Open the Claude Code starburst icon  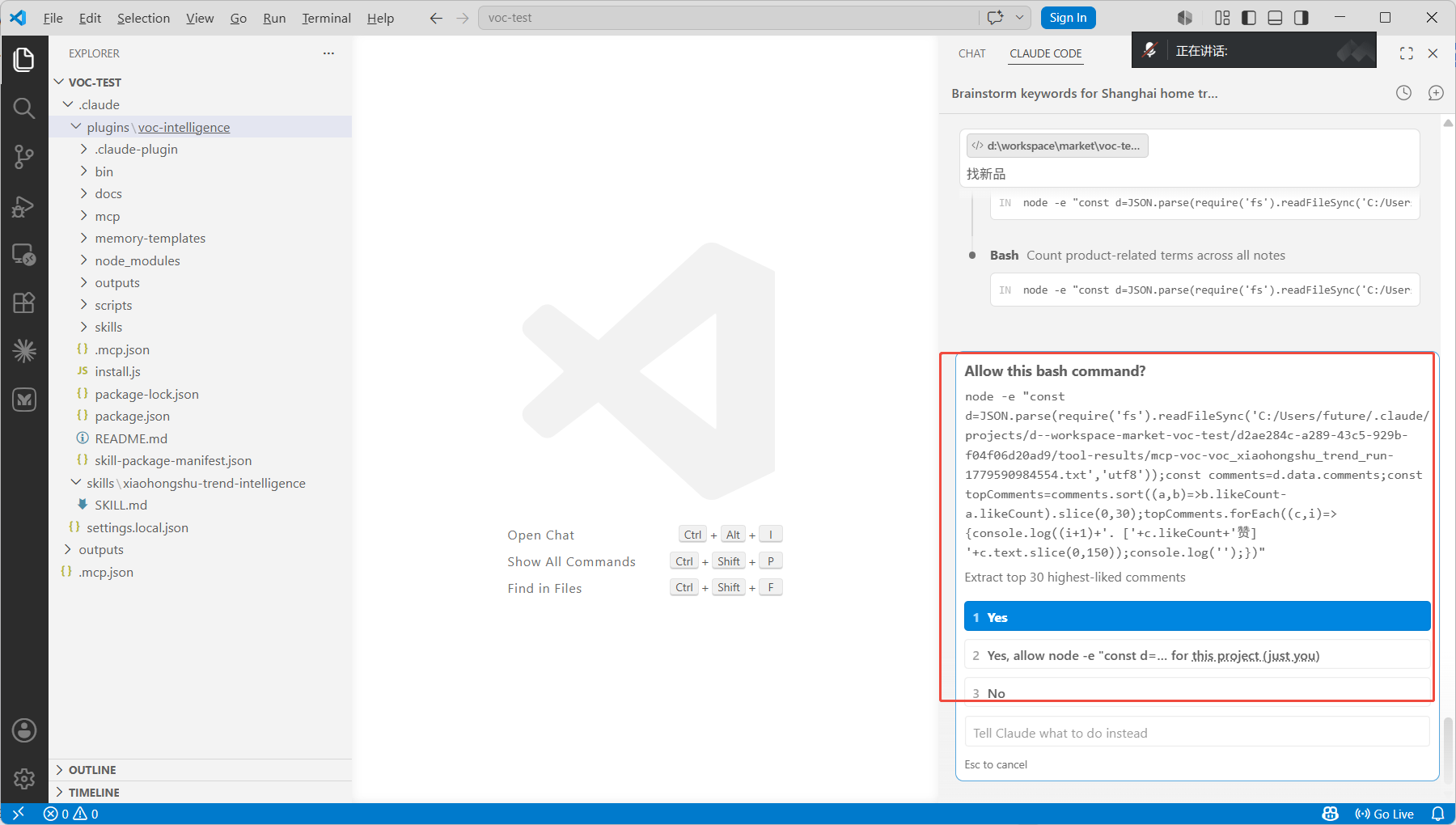(24, 350)
